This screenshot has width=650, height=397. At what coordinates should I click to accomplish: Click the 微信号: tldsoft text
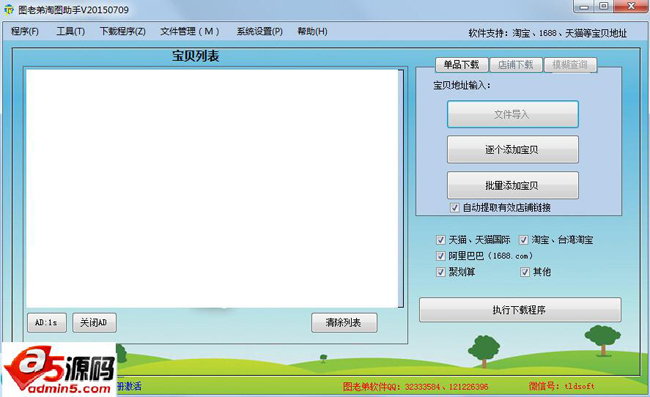pos(562,386)
